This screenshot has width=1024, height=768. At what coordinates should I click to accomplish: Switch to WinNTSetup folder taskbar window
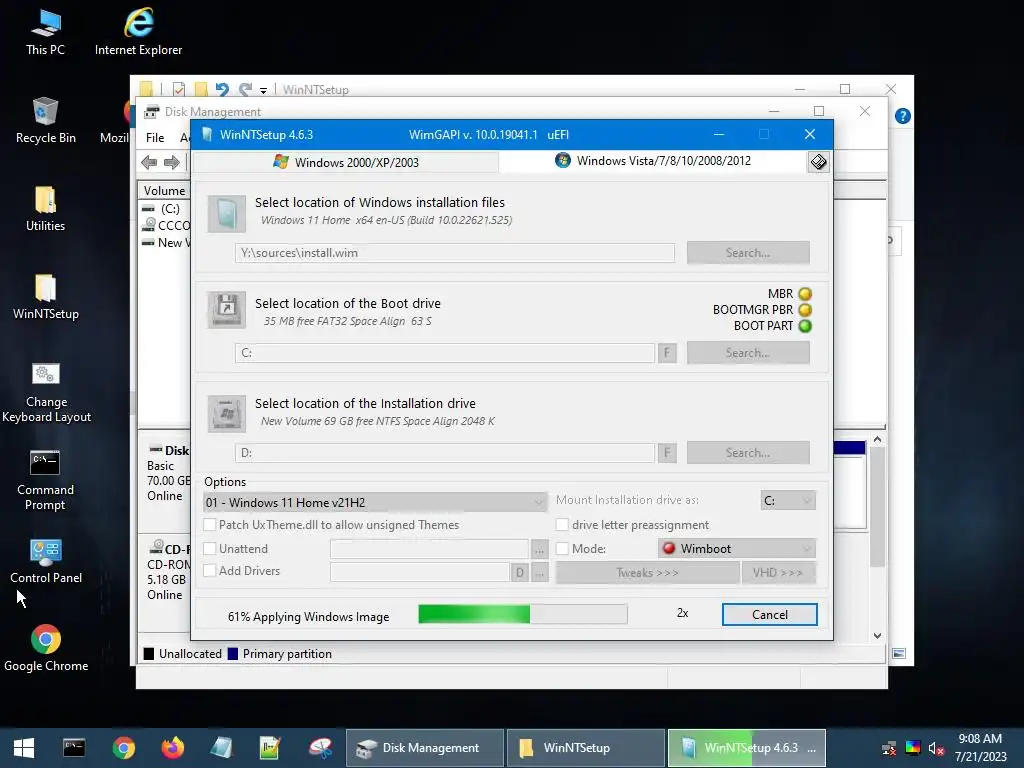click(586, 748)
